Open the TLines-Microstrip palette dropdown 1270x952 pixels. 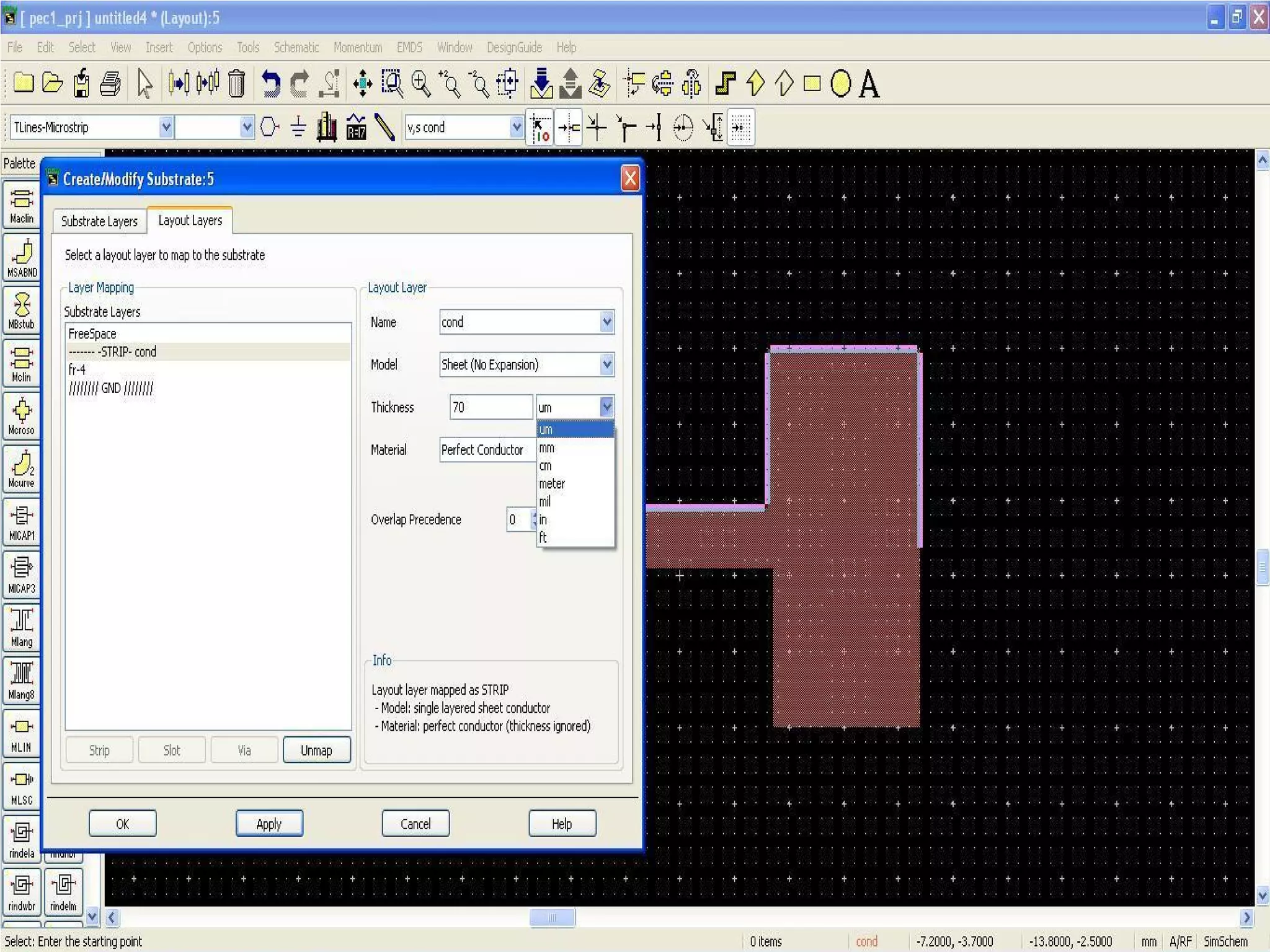pos(166,128)
